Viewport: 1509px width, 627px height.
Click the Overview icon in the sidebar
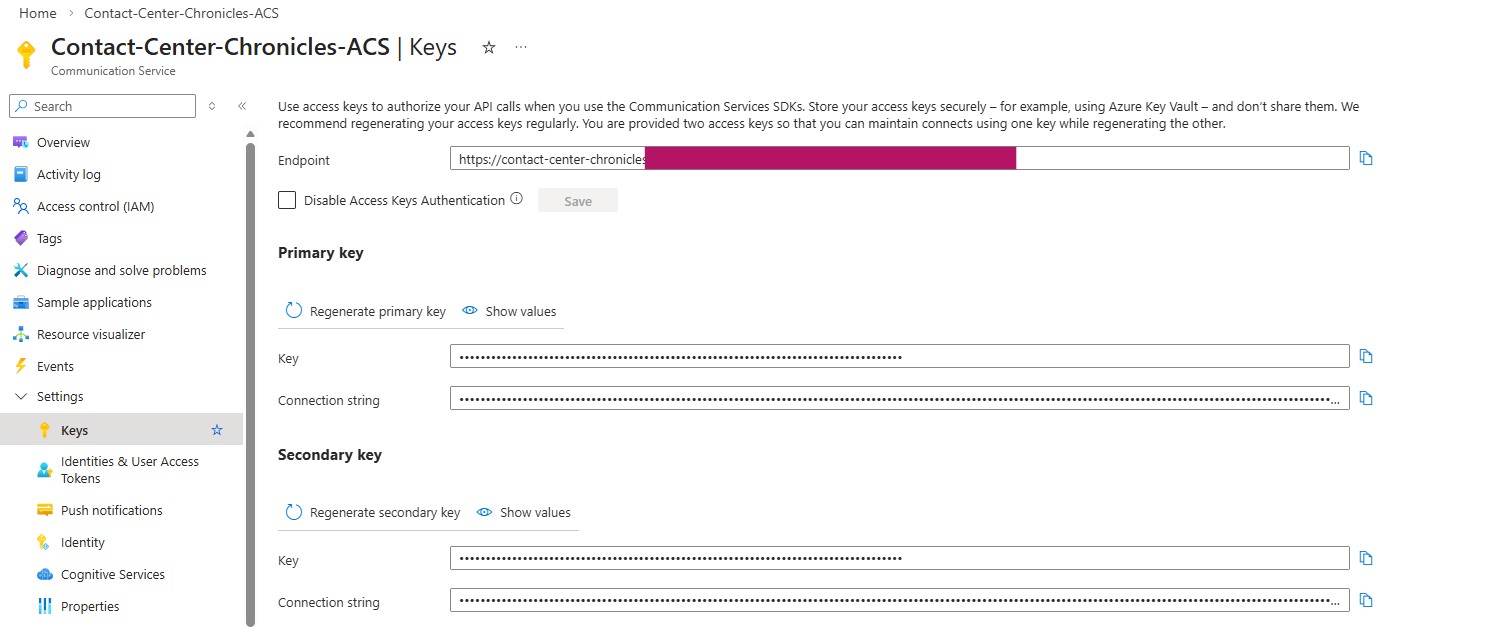[20, 142]
